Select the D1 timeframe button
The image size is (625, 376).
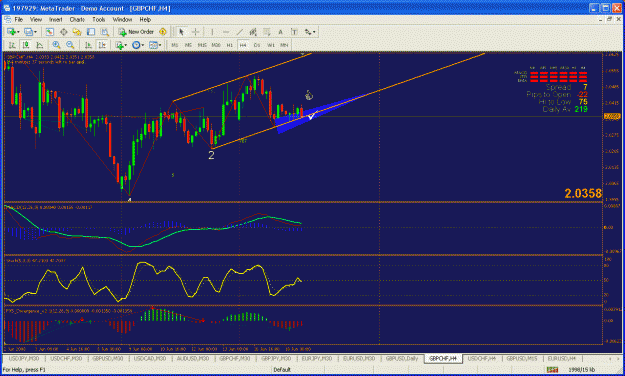pyautogui.click(x=257, y=45)
